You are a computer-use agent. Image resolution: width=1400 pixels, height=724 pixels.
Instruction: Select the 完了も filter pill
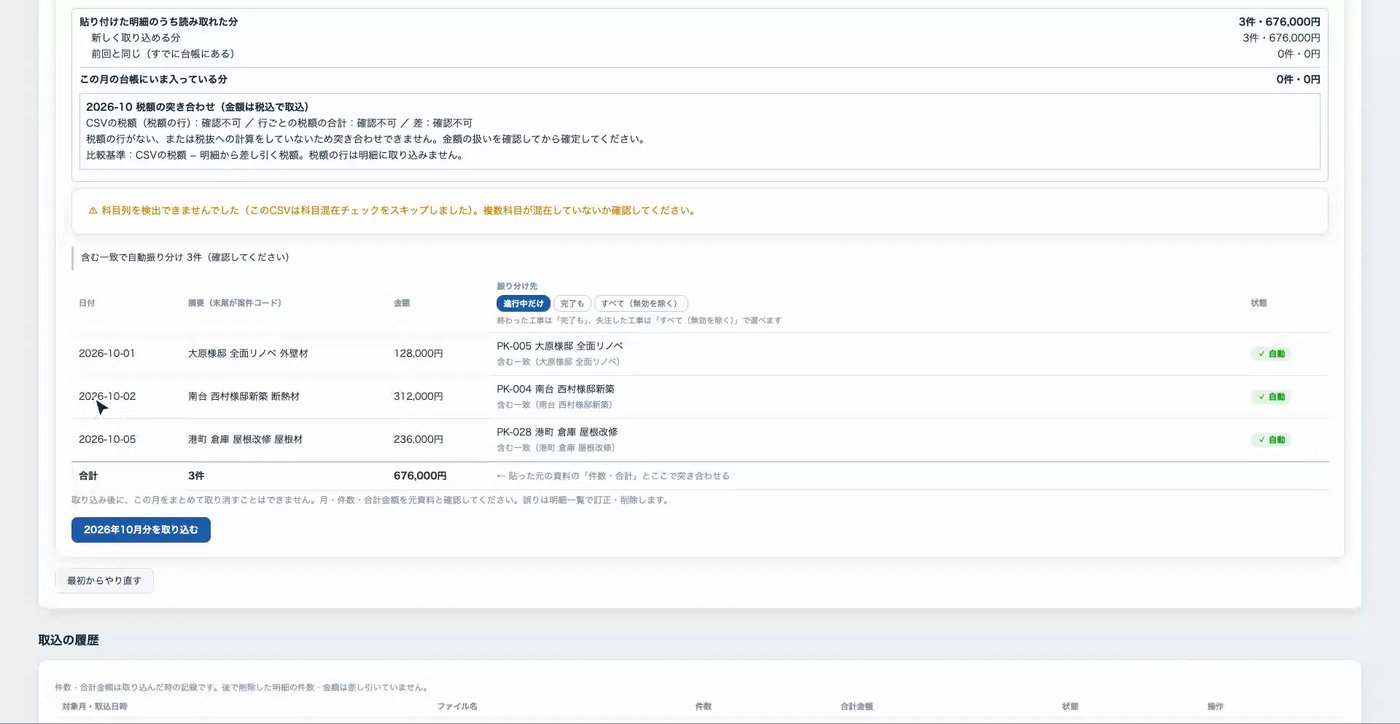572,303
